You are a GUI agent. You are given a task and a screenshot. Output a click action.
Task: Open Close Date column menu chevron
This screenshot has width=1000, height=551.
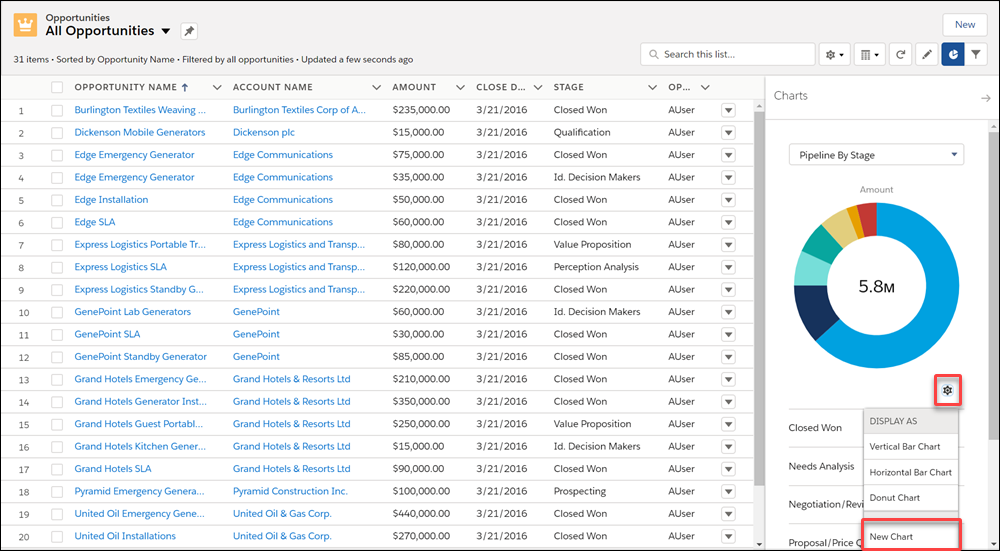tap(538, 87)
